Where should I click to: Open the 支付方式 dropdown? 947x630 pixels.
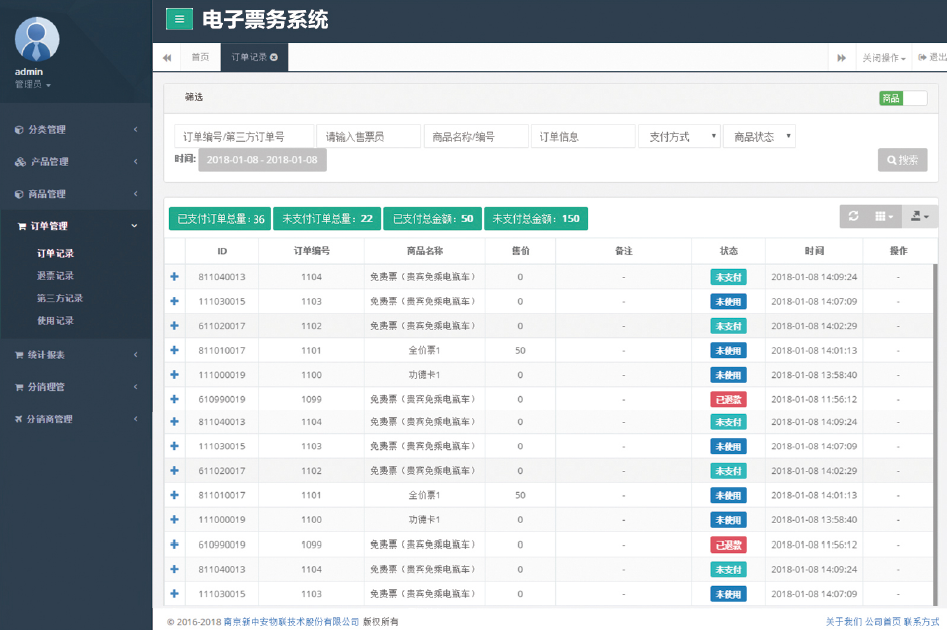[x=679, y=137]
